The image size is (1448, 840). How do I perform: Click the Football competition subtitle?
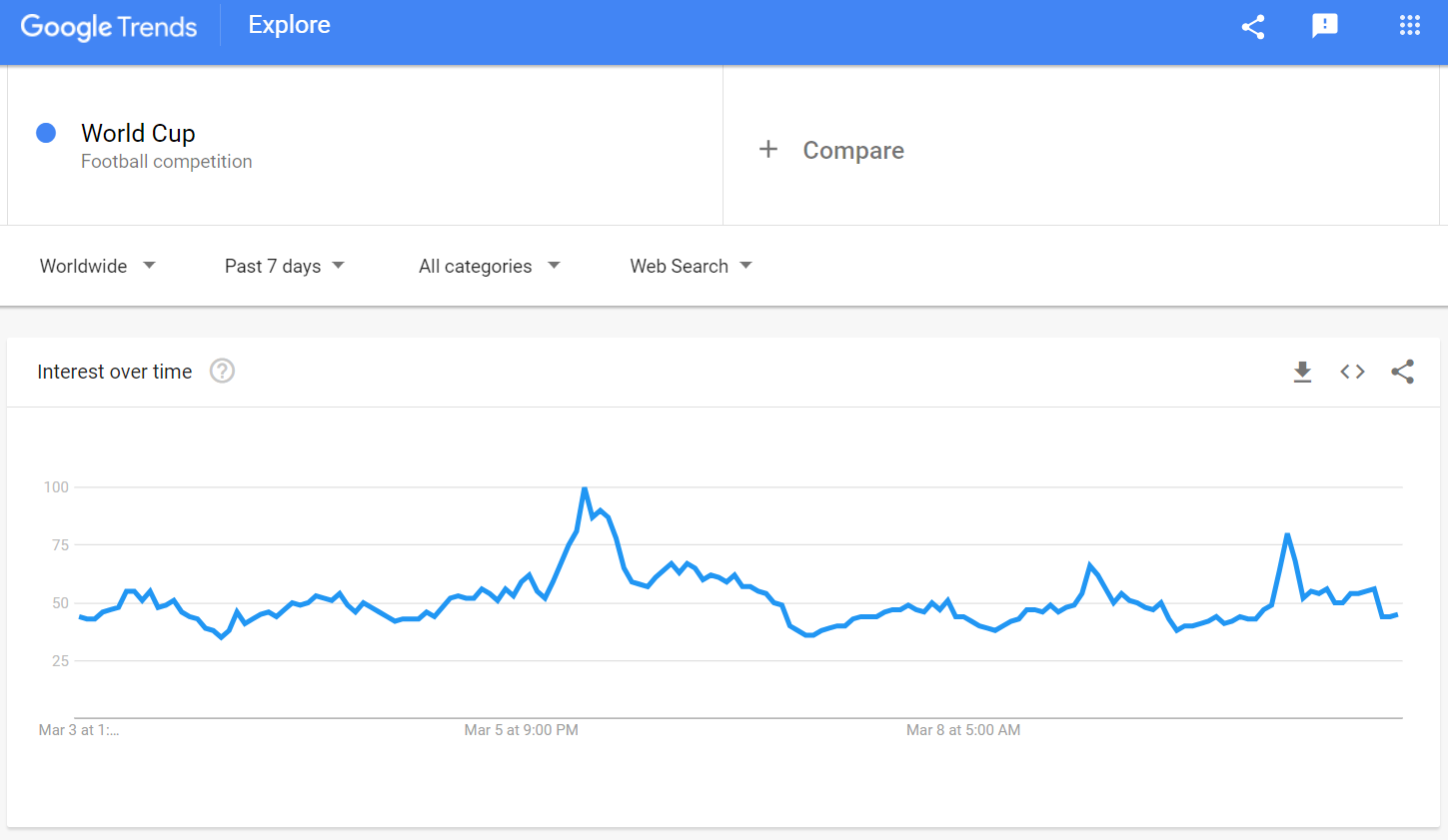point(167,162)
